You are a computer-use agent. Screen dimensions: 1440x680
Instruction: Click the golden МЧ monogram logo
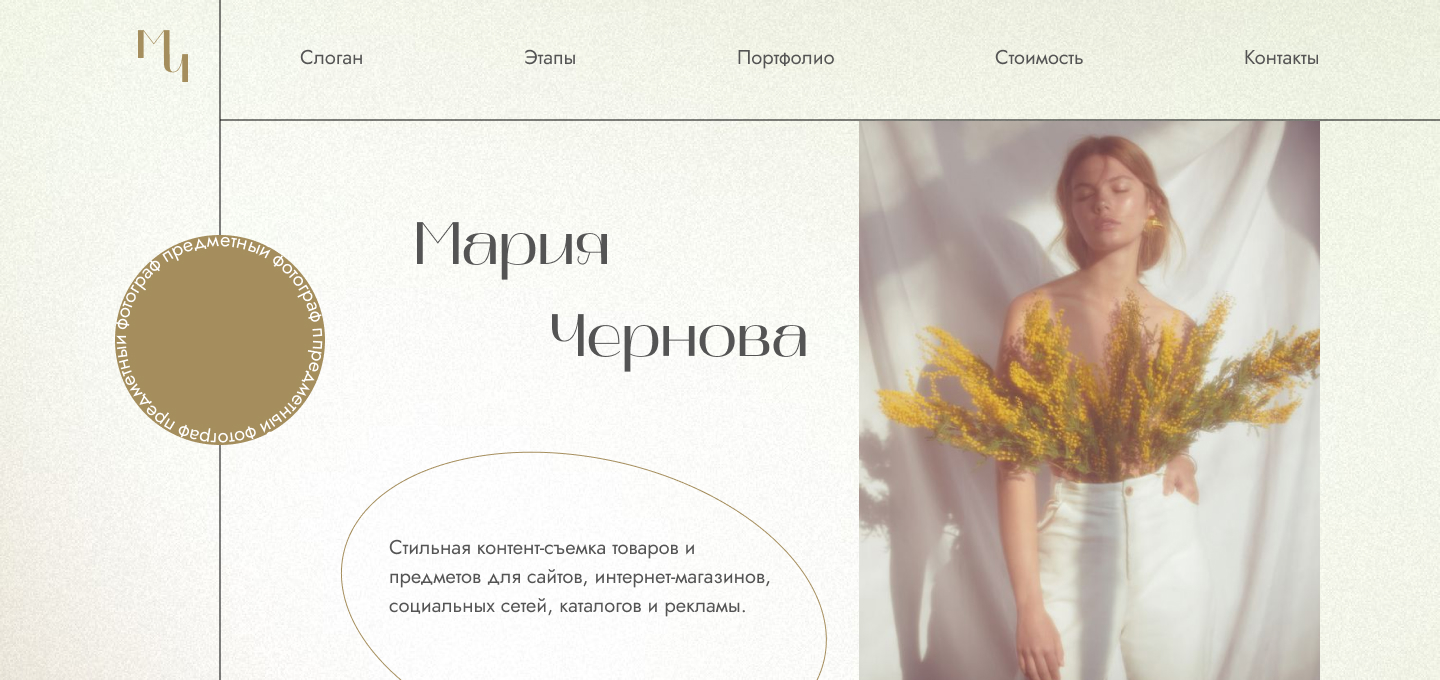[163, 56]
